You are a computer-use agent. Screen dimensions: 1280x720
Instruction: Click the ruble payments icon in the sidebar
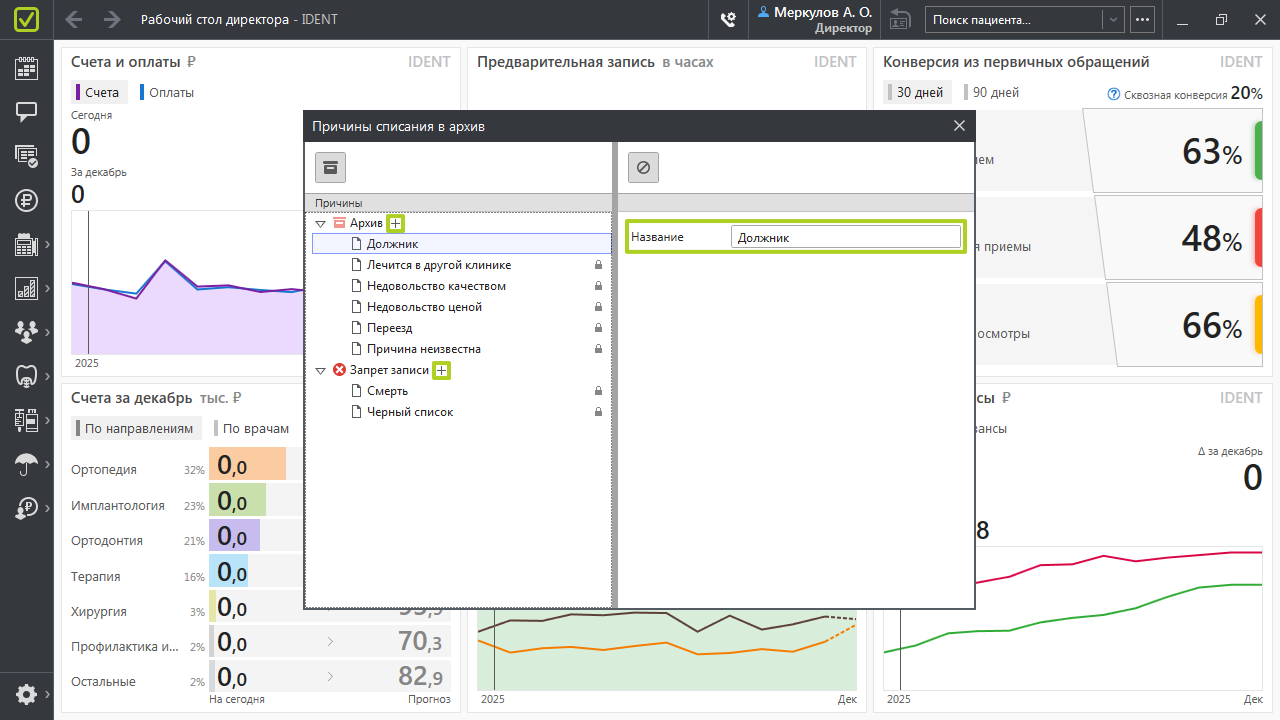[x=27, y=199]
